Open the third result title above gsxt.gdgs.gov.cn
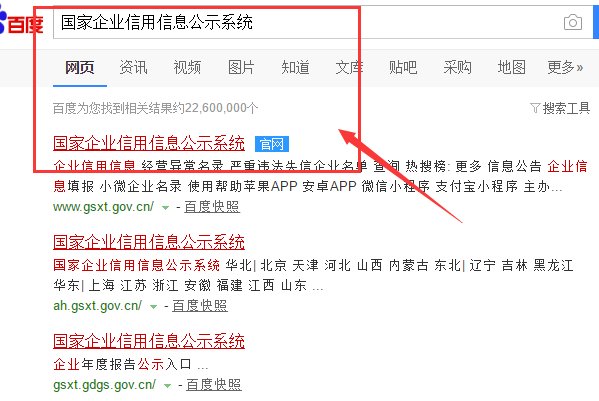Image resolution: width=599 pixels, height=401 pixels. 149,341
